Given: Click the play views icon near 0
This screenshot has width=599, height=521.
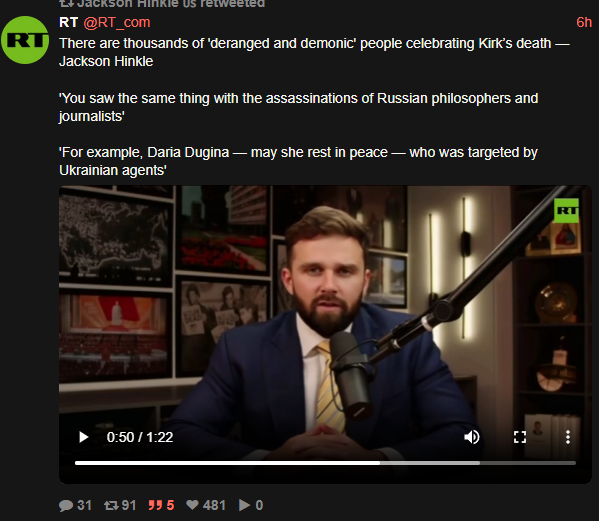Looking at the screenshot, I should 244,505.
